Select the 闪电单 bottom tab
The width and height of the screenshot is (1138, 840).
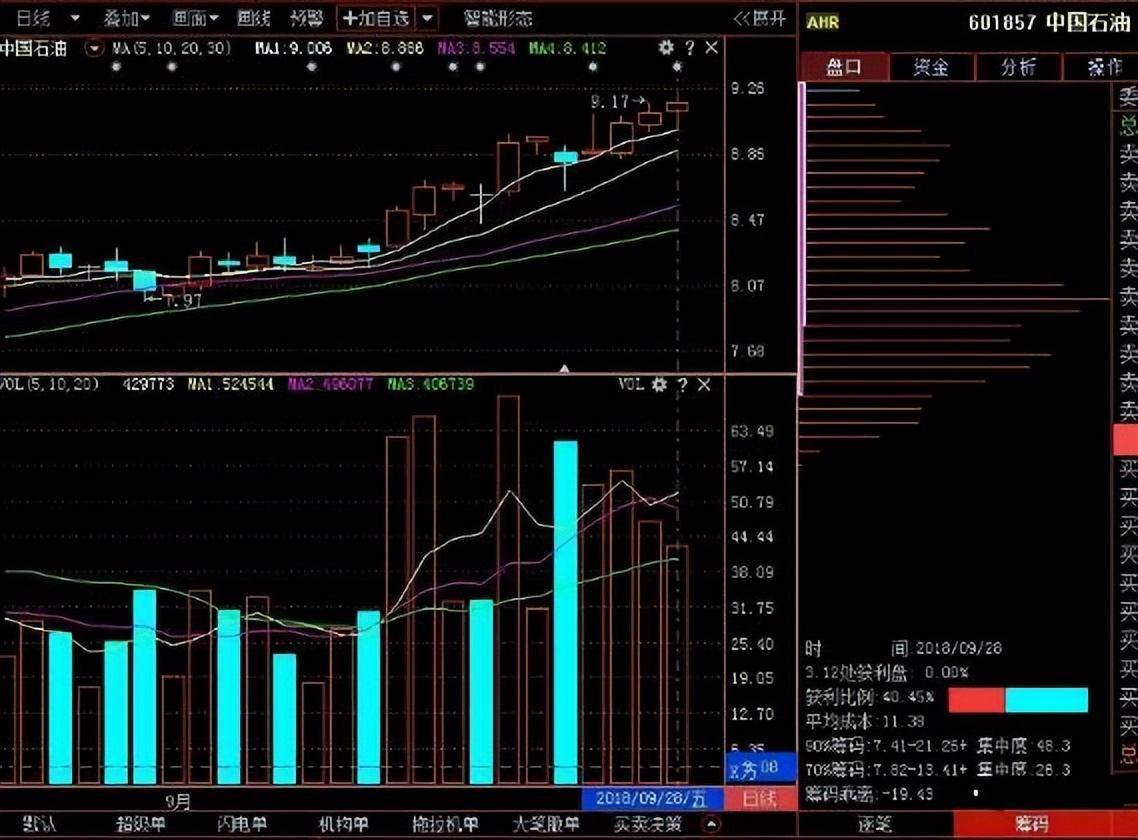[242, 824]
